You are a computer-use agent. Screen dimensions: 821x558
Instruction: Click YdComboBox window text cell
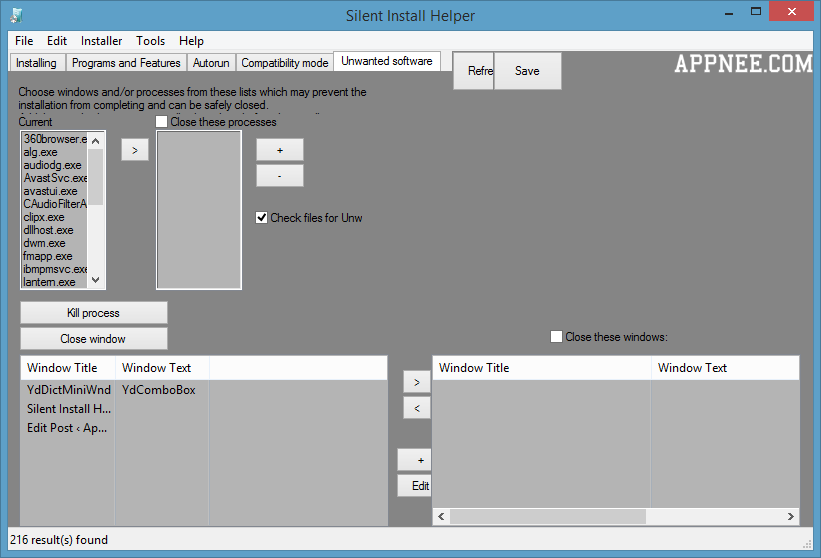pos(159,390)
